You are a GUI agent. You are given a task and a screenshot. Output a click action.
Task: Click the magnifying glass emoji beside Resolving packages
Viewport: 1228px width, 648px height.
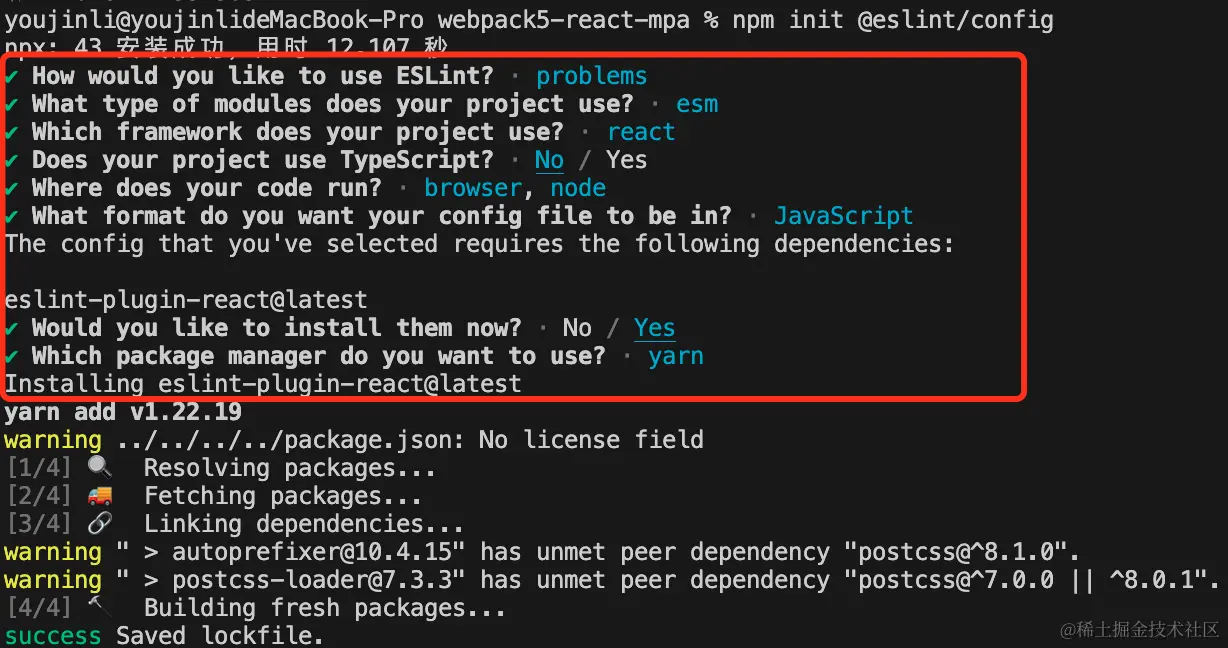coord(100,468)
